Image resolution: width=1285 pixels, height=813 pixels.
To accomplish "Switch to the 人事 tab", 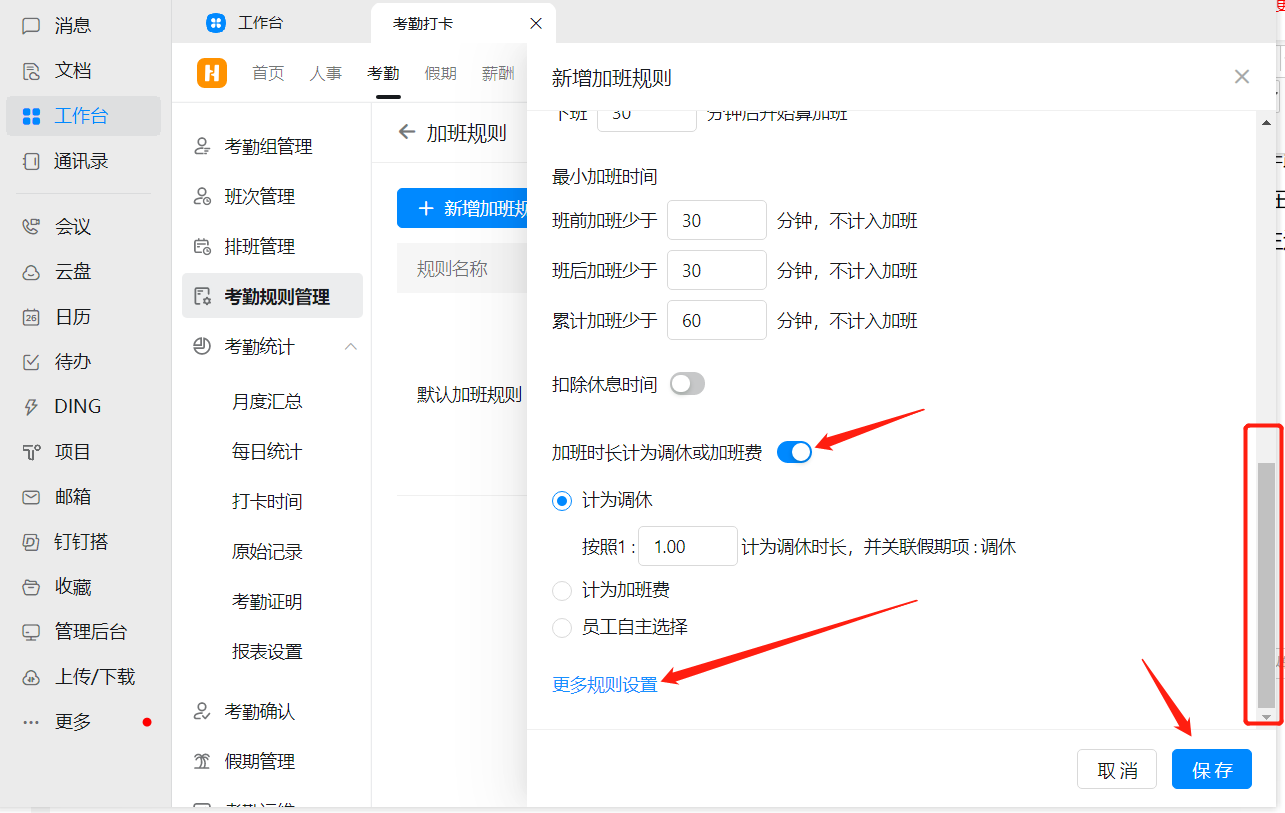I will (x=325, y=72).
